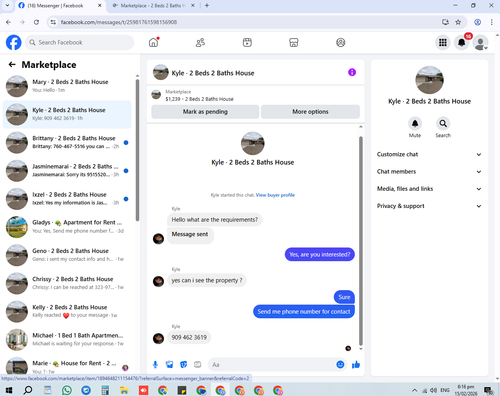Open Windows Start menu
Image resolution: width=500 pixels, height=396 pixels.
[x=9, y=390]
